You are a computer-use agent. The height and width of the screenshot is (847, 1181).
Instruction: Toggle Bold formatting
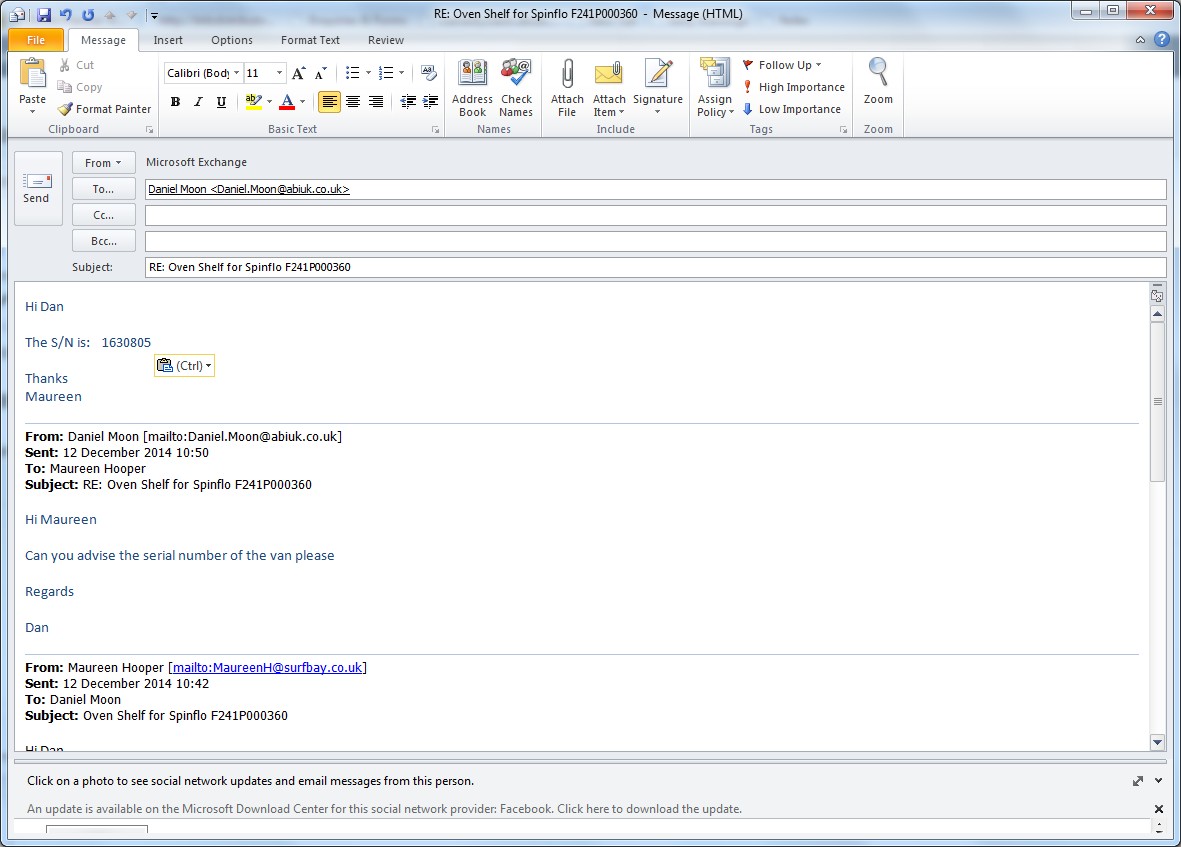(x=176, y=102)
